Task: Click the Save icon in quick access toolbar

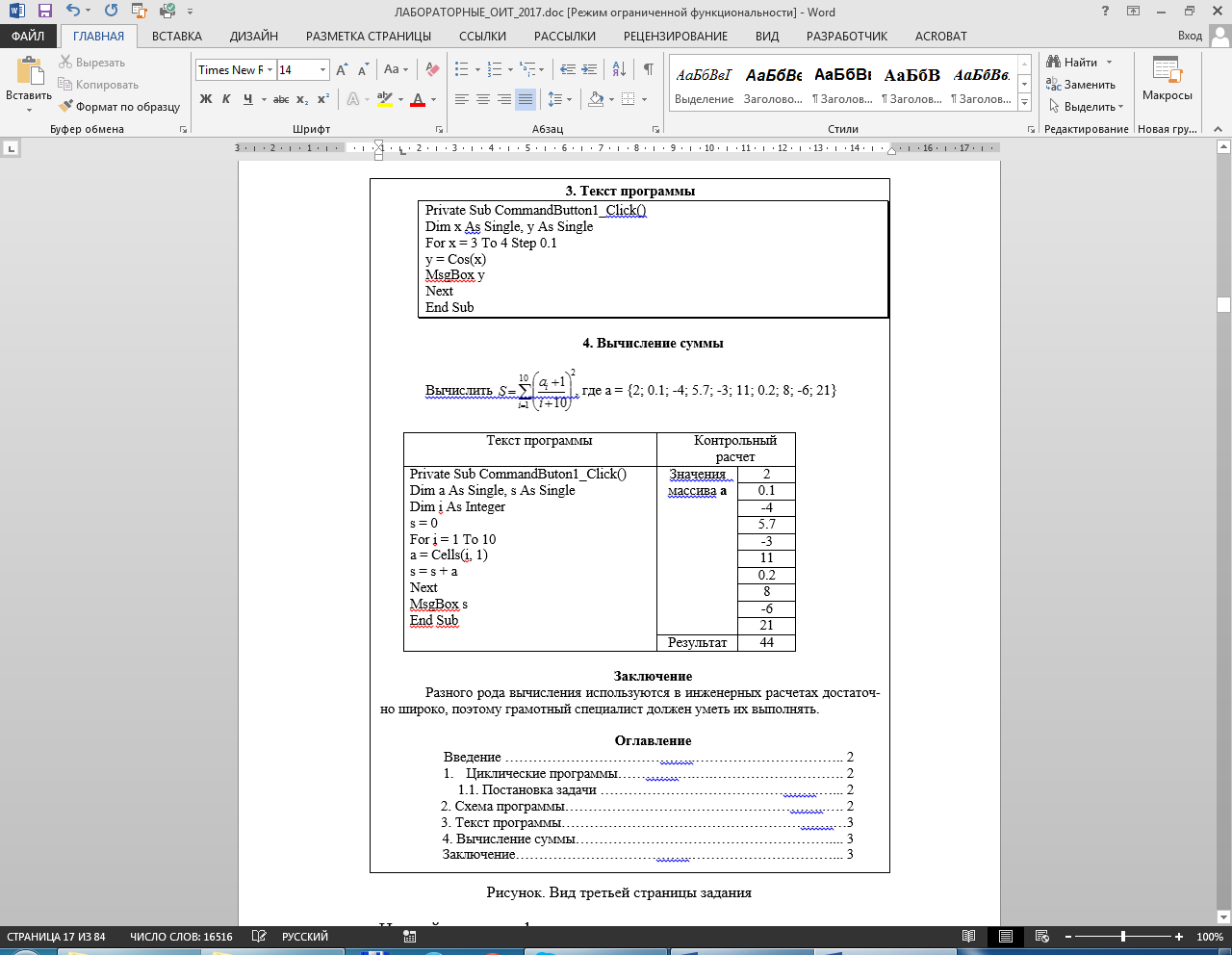Action: click(44, 12)
